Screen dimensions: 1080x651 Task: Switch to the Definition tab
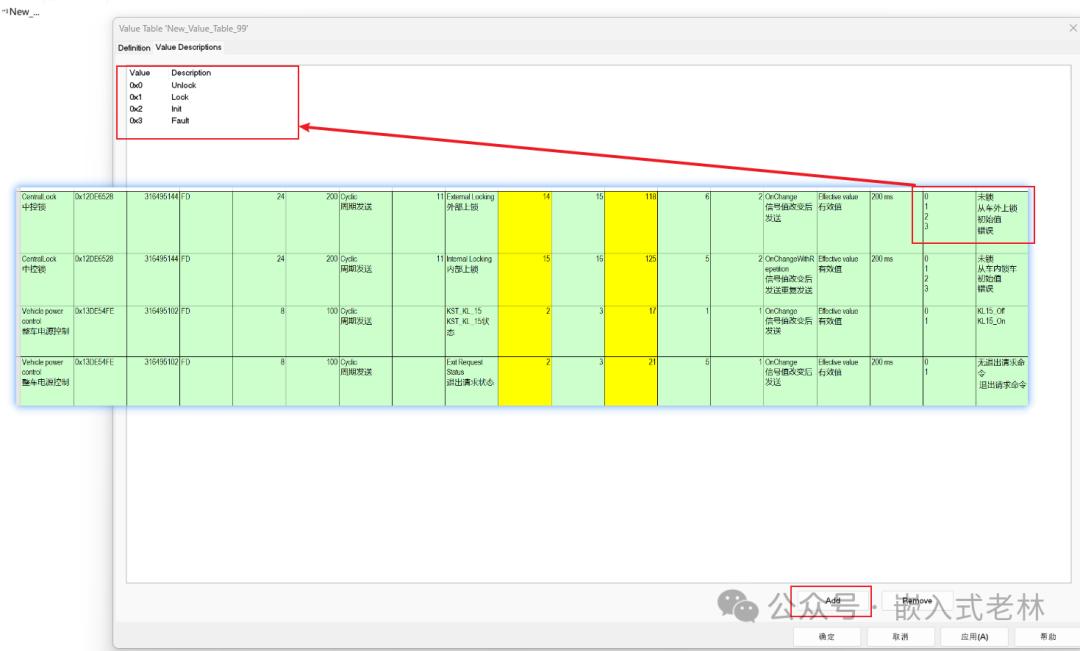click(134, 48)
